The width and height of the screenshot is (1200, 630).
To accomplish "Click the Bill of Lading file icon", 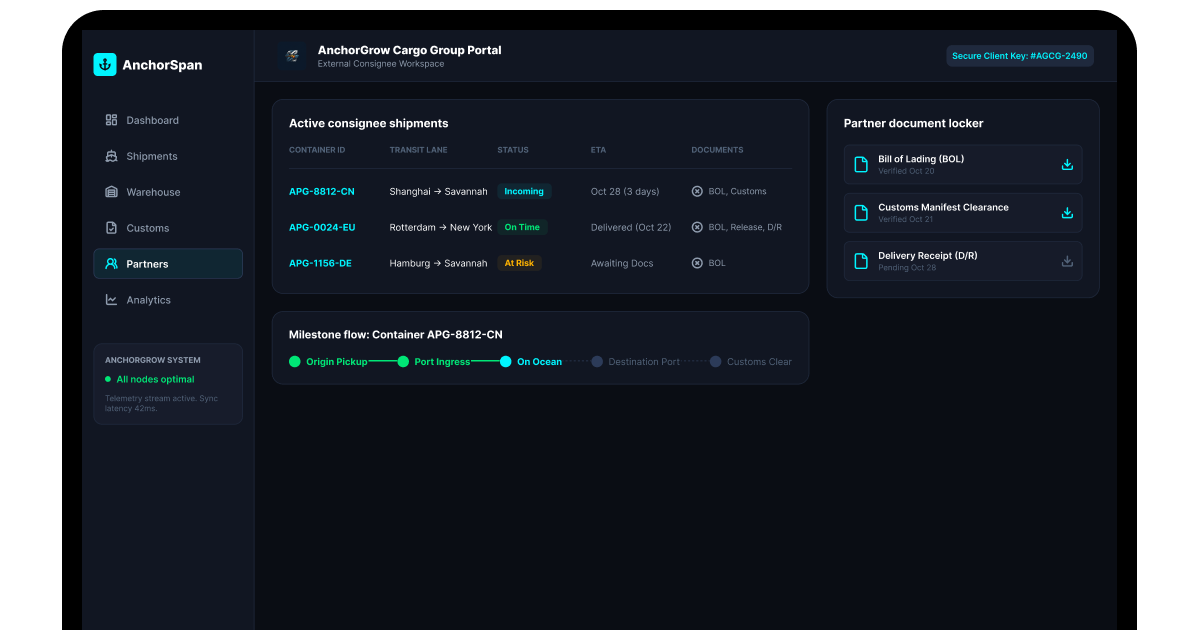I will click(x=861, y=164).
